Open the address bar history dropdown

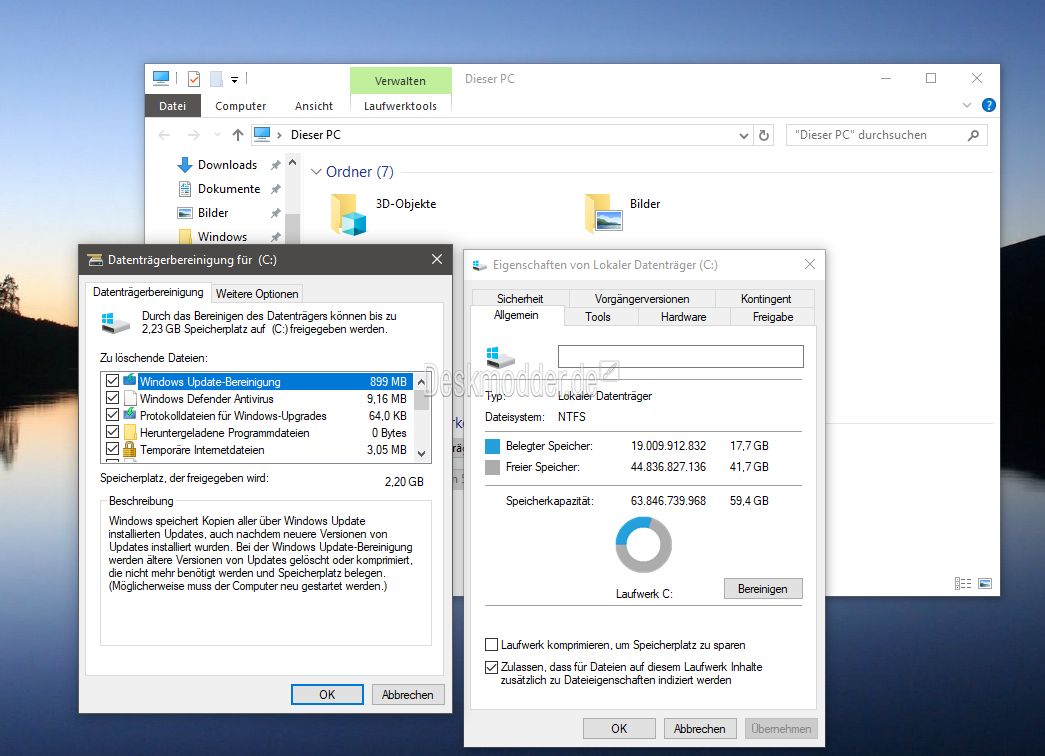744,135
